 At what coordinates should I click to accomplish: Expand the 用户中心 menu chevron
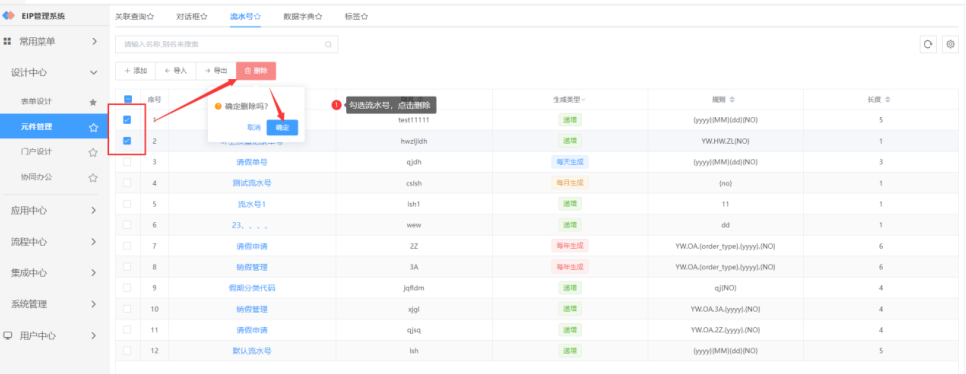[x=94, y=336]
